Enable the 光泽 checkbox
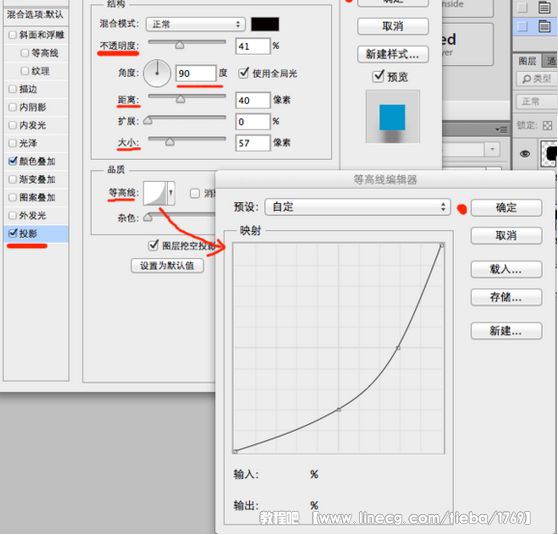 [x=12, y=143]
